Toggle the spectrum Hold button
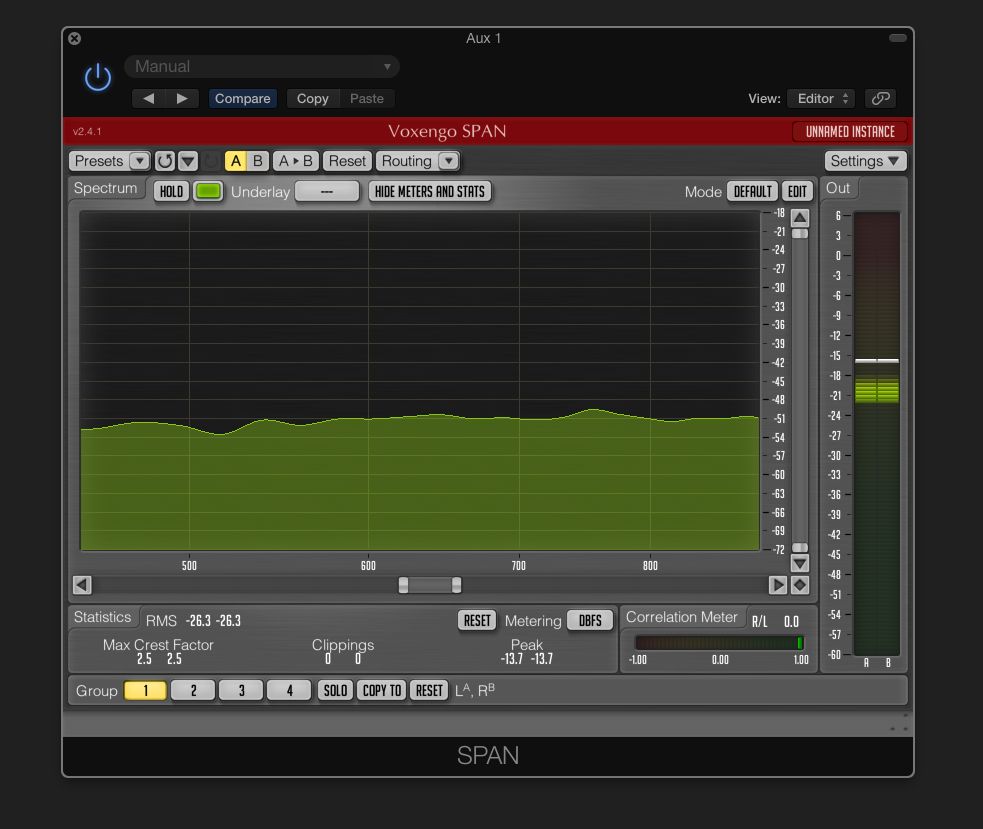 pos(171,191)
